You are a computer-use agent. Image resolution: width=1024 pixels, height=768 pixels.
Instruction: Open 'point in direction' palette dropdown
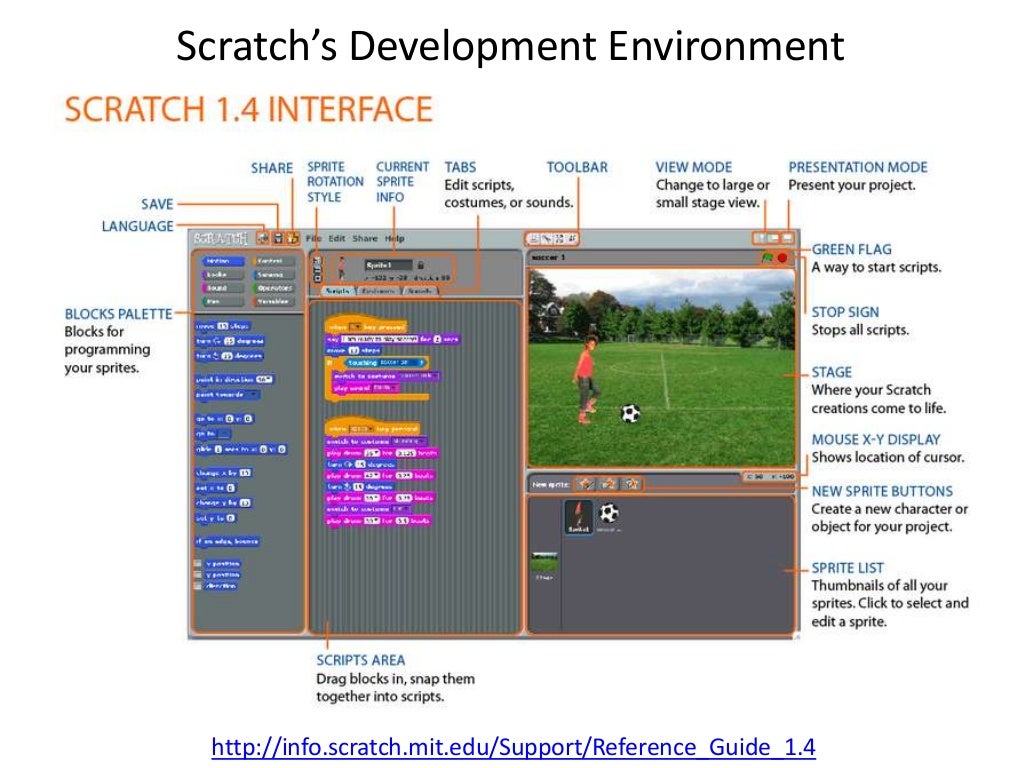tap(264, 379)
